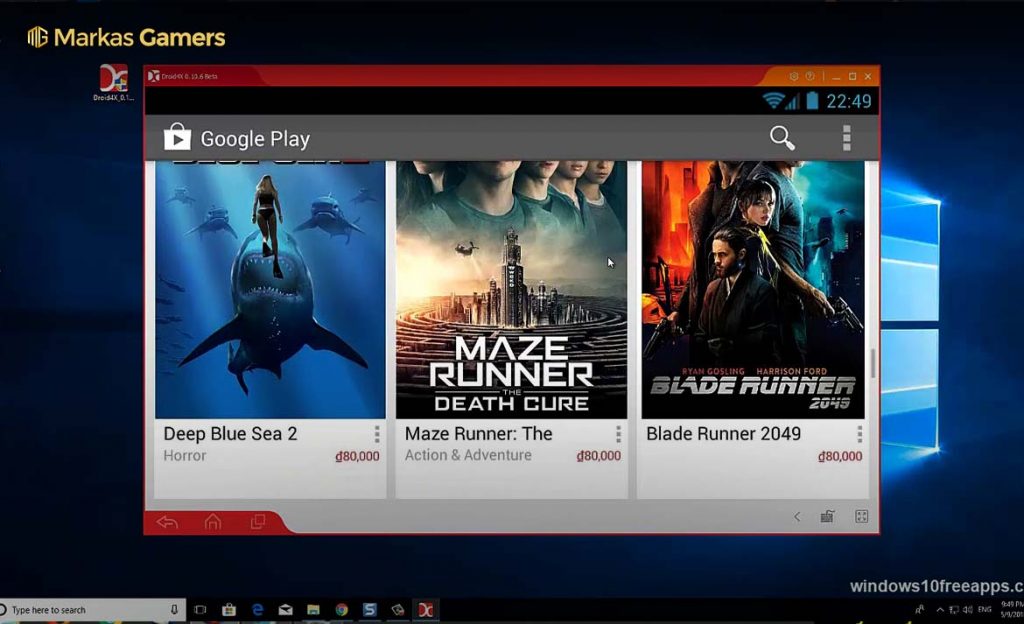Image resolution: width=1024 pixels, height=624 pixels.
Task: Minimize the Droid4X window
Action: [x=837, y=77]
